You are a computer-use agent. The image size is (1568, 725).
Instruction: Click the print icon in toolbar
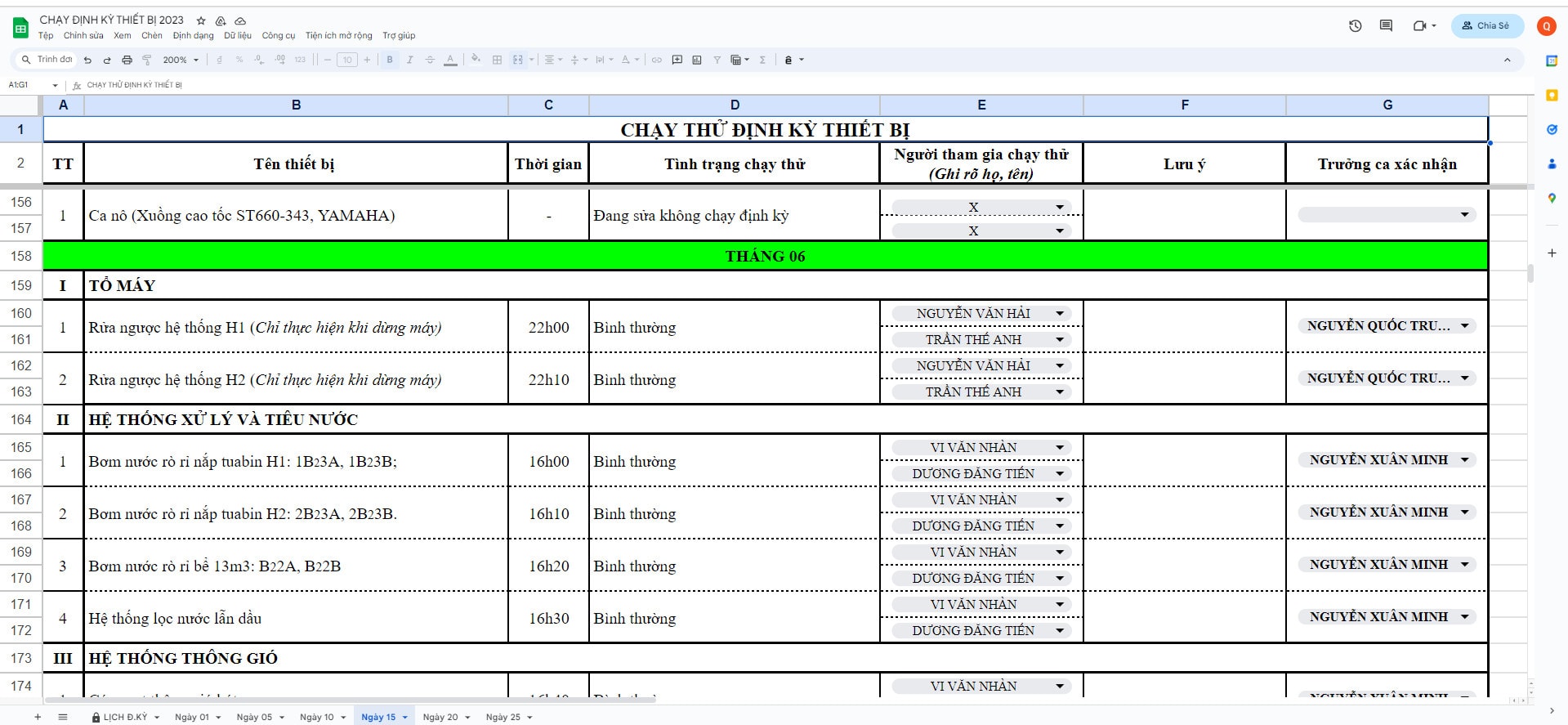point(127,60)
